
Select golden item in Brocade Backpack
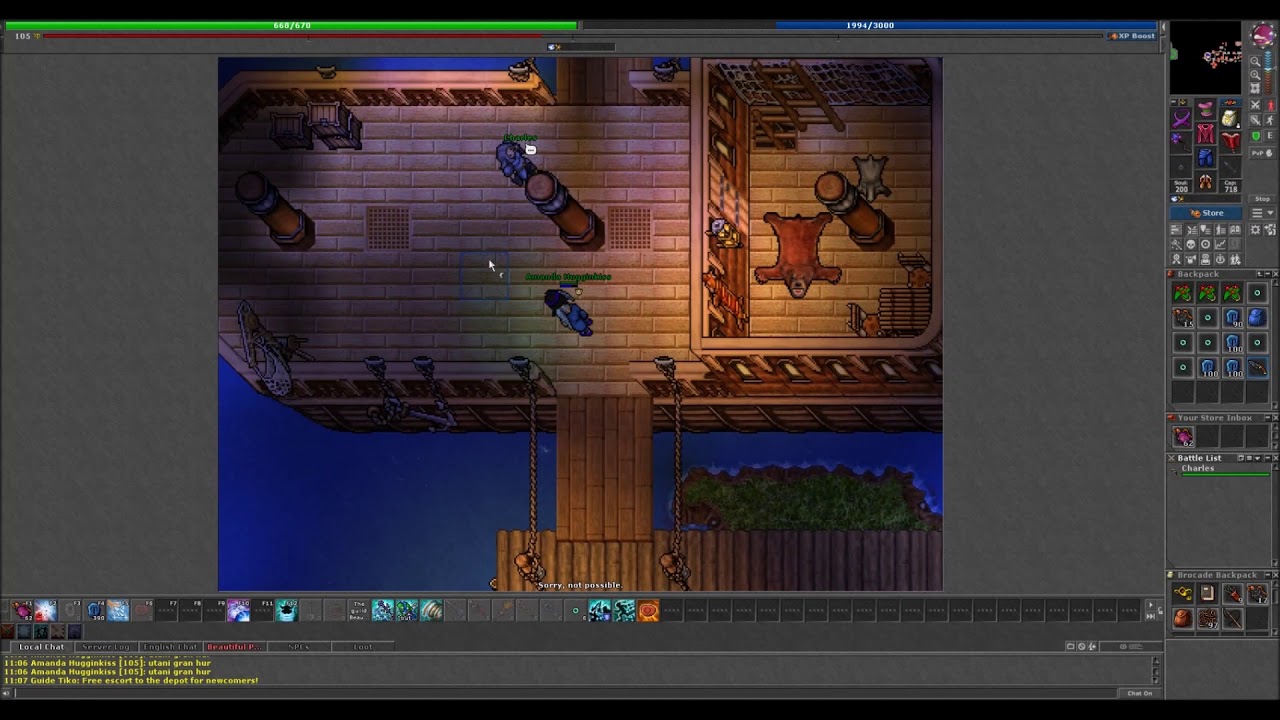1183,594
